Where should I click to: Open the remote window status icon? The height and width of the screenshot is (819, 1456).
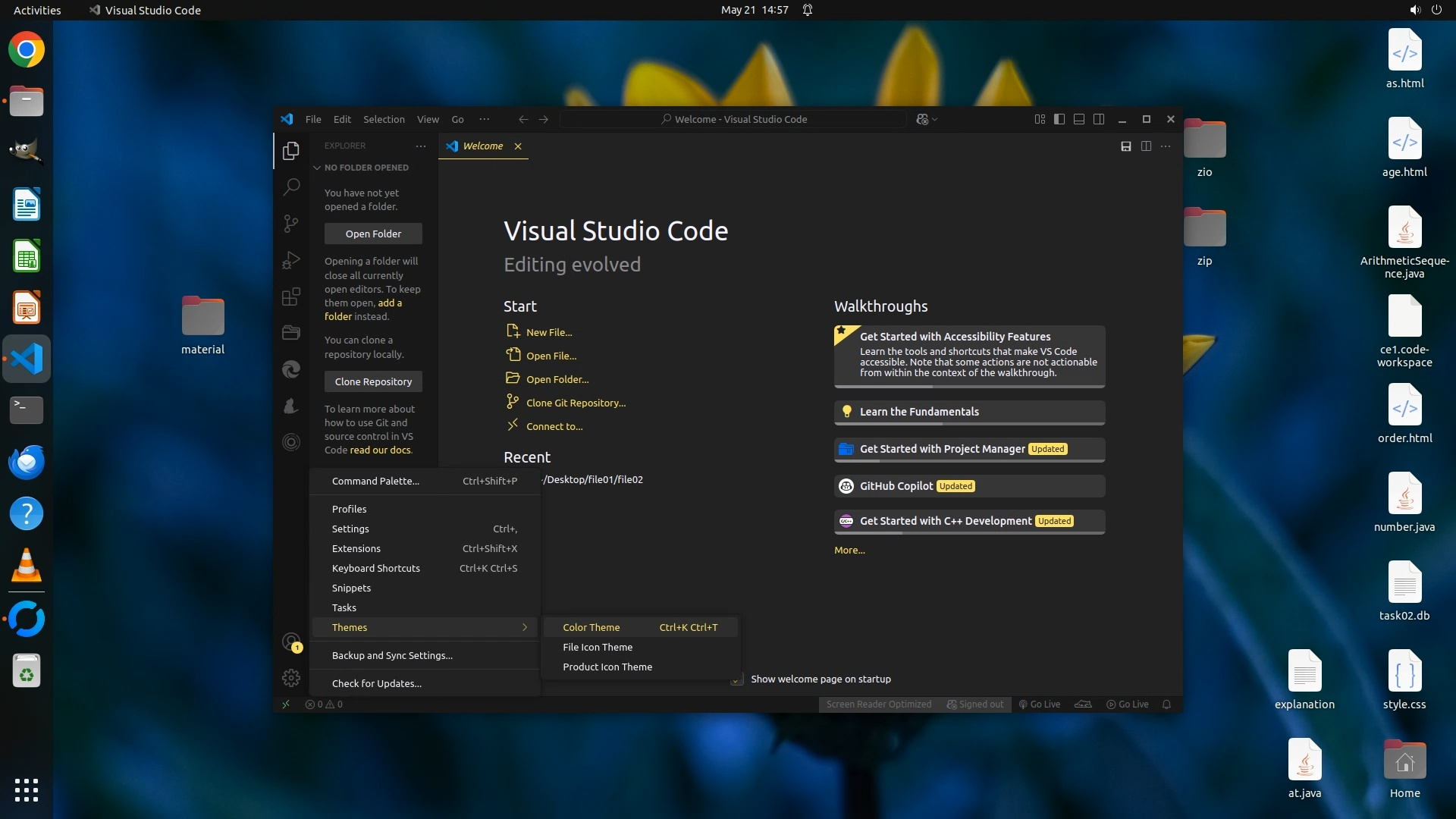tap(286, 704)
